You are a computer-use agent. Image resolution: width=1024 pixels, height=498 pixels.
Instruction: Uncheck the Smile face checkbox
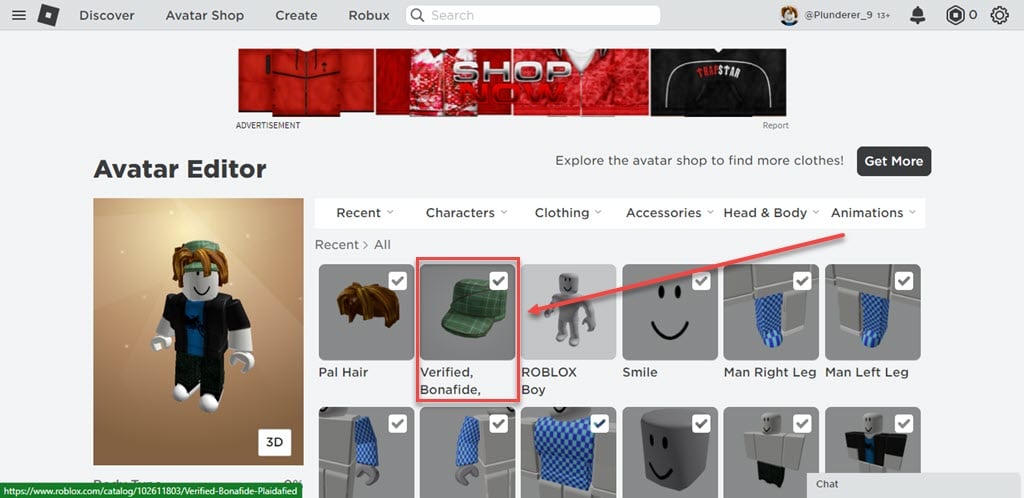coord(701,281)
